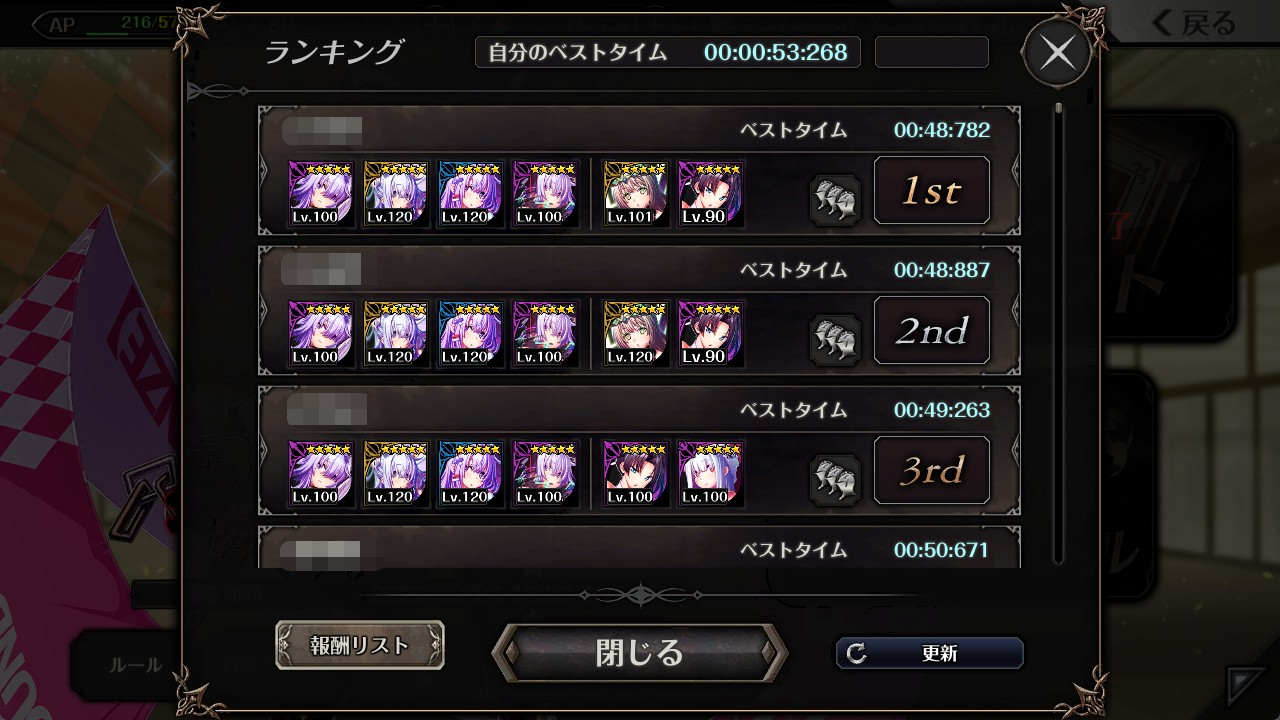The image size is (1280, 720).
Task: Click the 閉じる close button
Action: coord(640,653)
